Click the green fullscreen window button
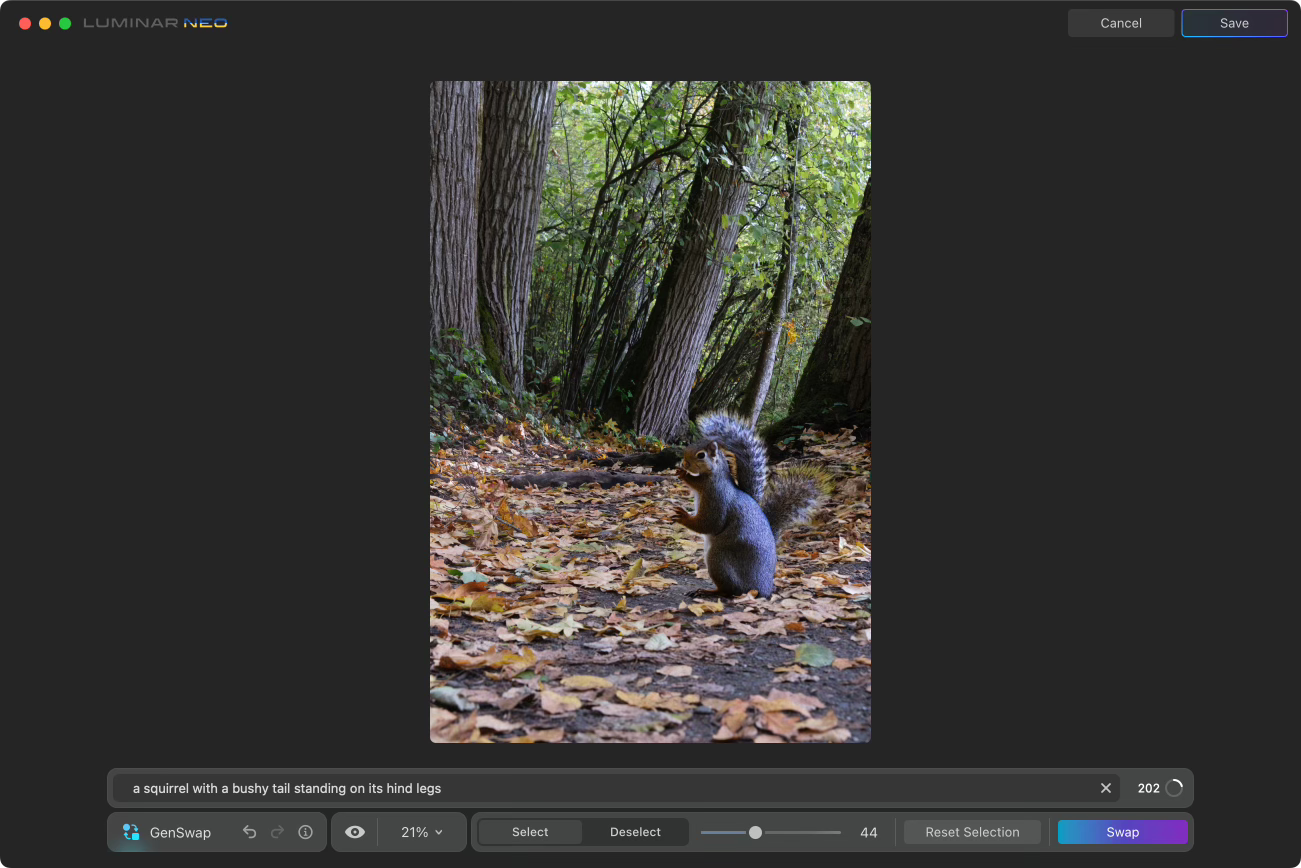The image size is (1301, 868). click(x=65, y=23)
